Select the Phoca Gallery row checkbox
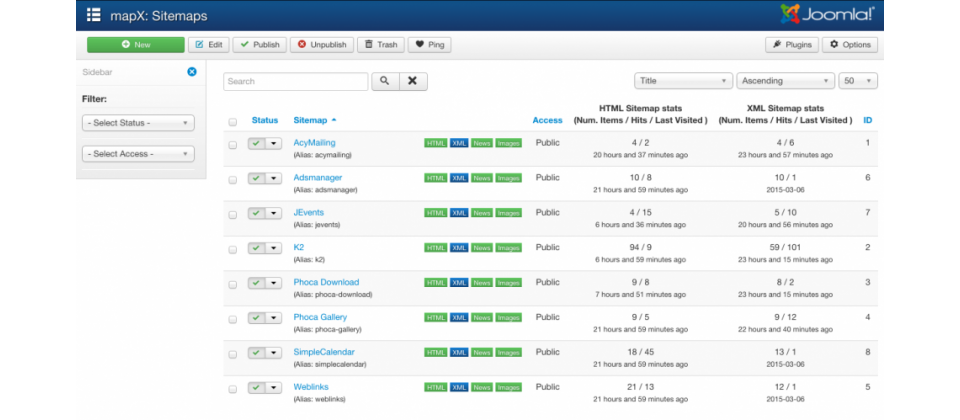Image resolution: width=960 pixels, height=420 pixels. tap(233, 320)
